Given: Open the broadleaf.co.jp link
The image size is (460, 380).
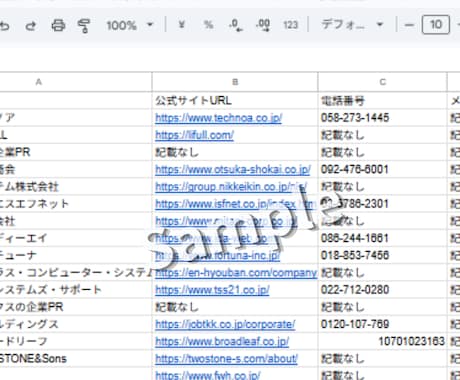Looking at the screenshot, I should pyautogui.click(x=222, y=342).
